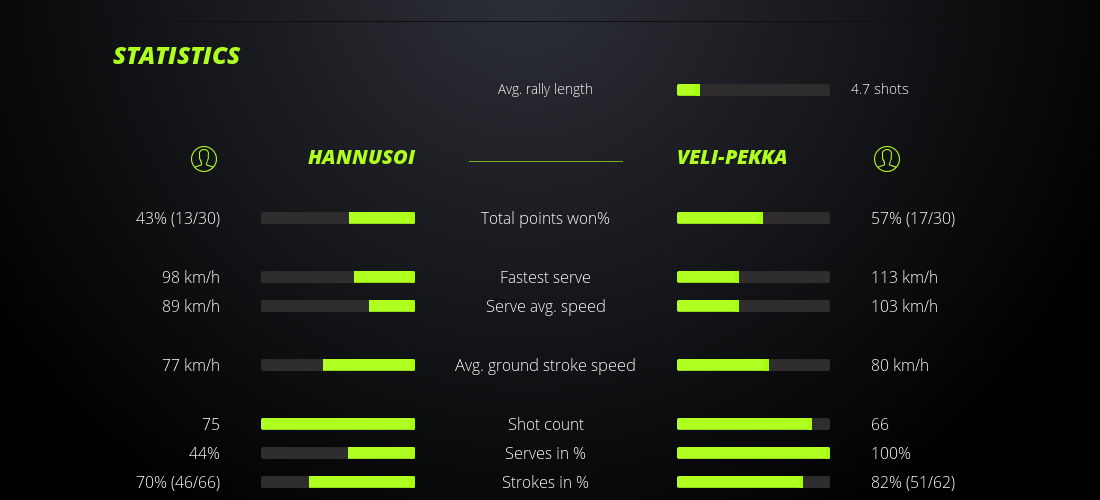Viewport: 1100px width, 500px height.
Task: Click the VELI-PEKKA player name
Action: tap(732, 157)
